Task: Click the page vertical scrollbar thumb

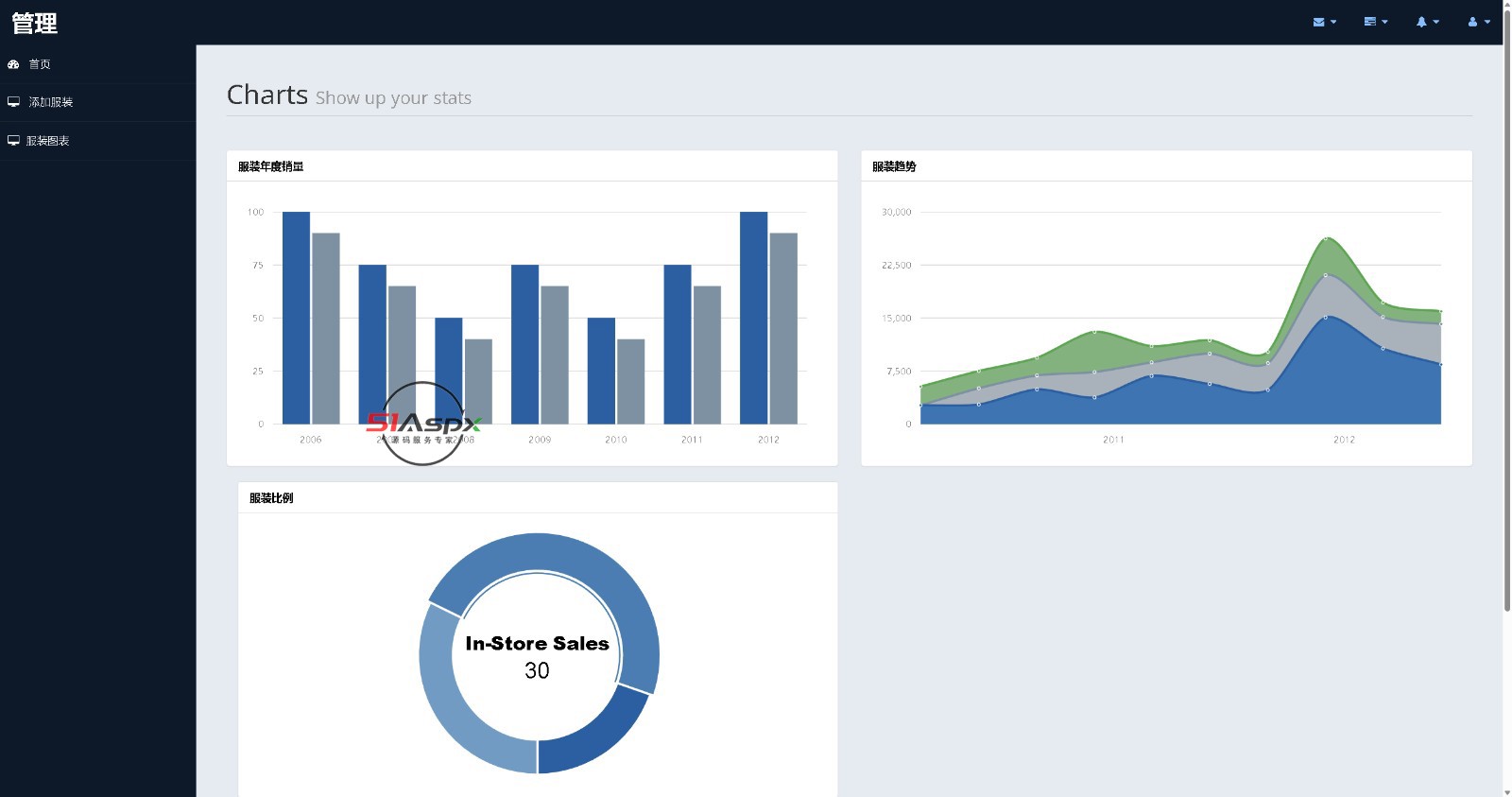Action: [1506, 321]
